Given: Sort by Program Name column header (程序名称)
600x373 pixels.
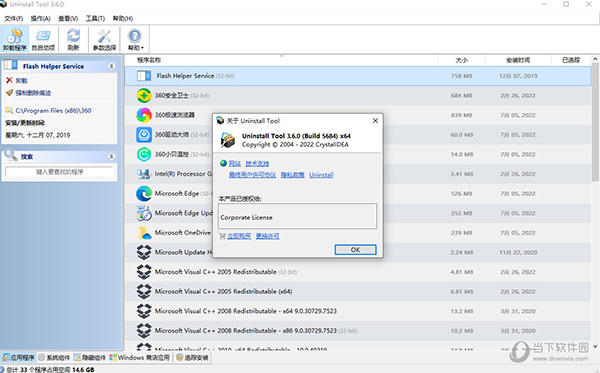Looking at the screenshot, I should (149, 60).
